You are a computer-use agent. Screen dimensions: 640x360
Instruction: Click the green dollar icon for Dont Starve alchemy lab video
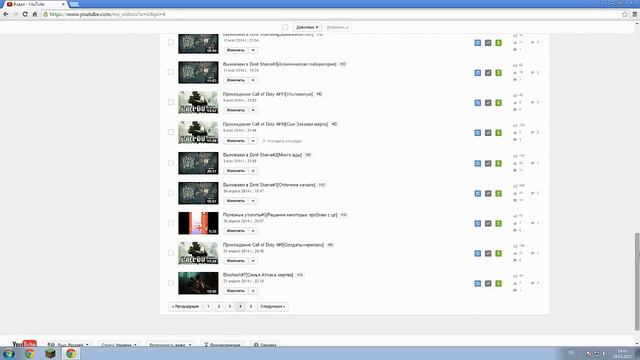coord(498,73)
